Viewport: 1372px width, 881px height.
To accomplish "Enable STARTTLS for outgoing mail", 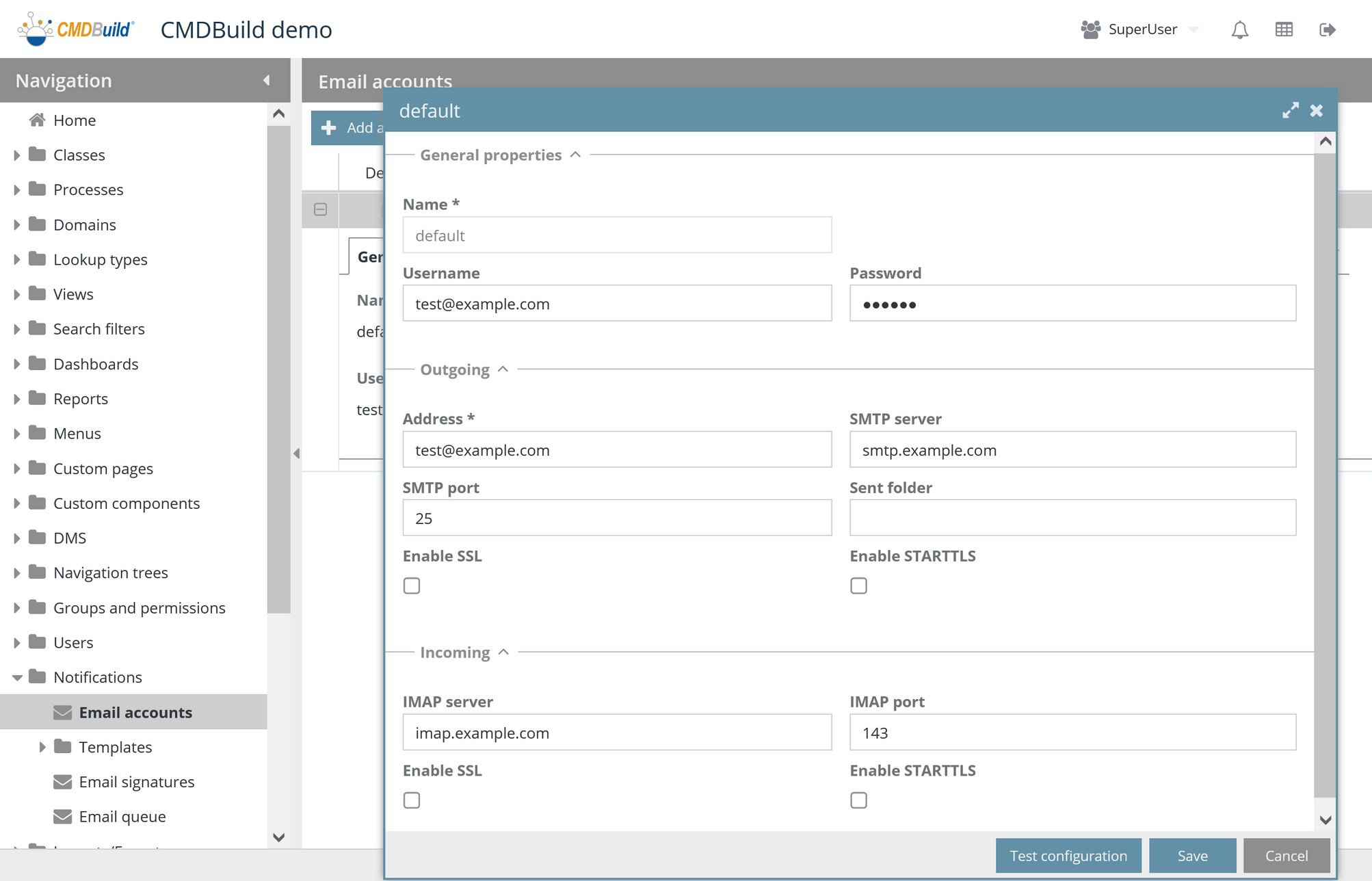I will coord(858,586).
